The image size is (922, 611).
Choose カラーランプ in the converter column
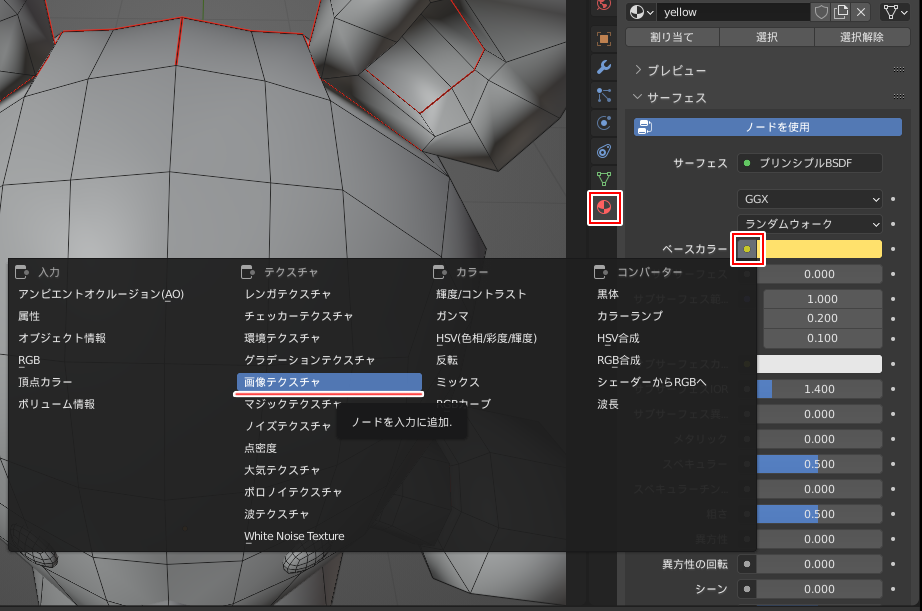(x=630, y=316)
